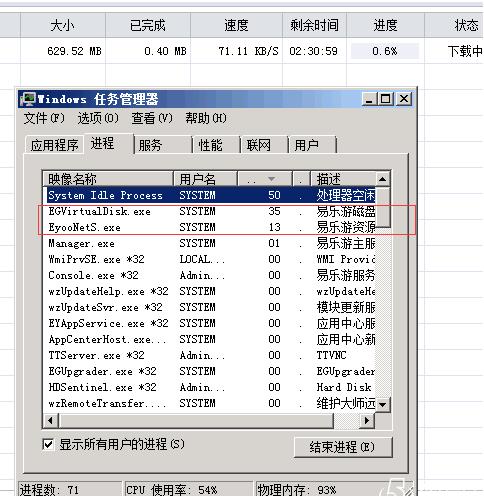Click the 结束进程(E) button
This screenshot has width=484, height=496.
pos(343,447)
